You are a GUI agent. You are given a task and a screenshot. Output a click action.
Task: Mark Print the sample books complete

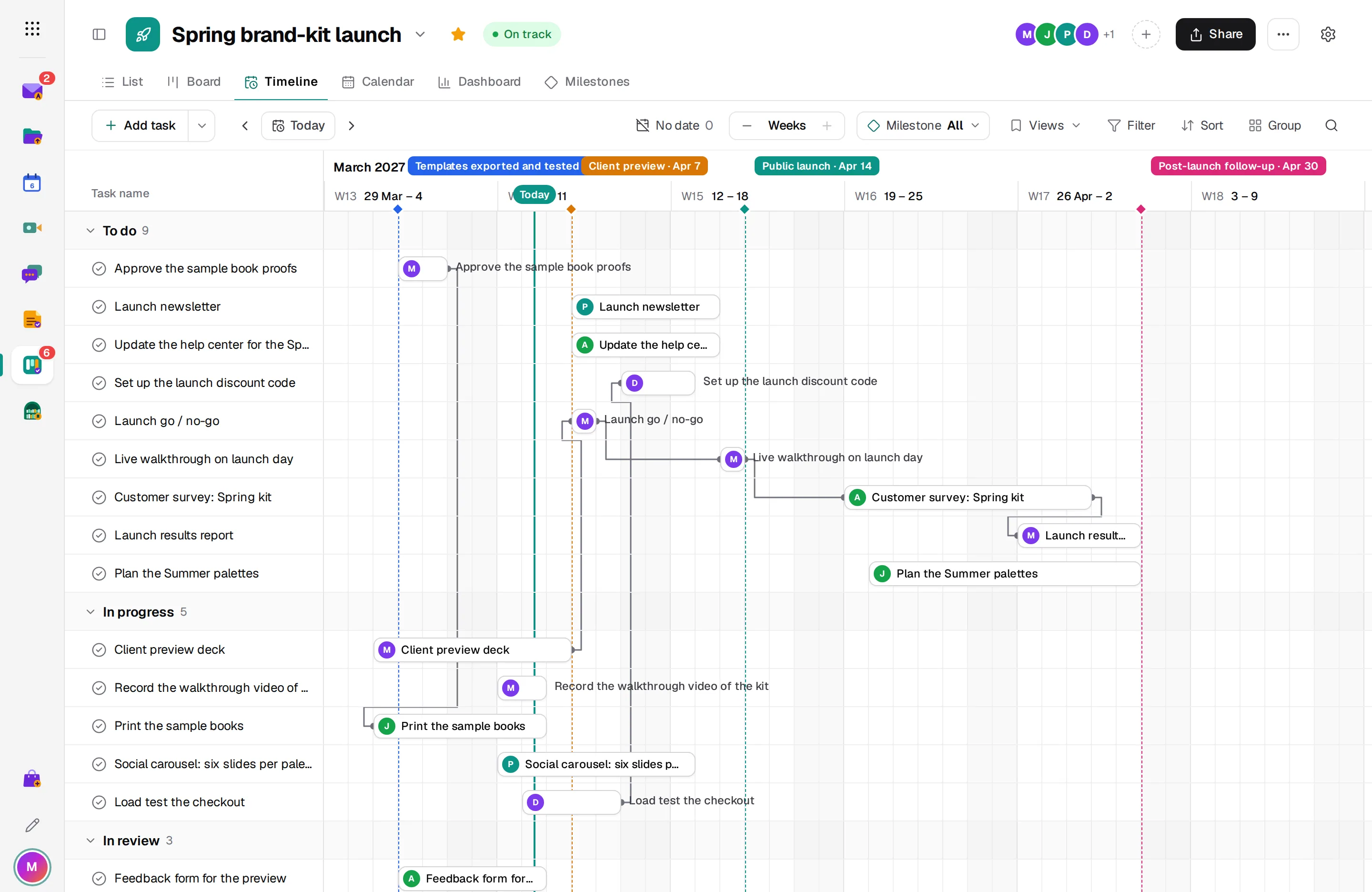click(99, 725)
